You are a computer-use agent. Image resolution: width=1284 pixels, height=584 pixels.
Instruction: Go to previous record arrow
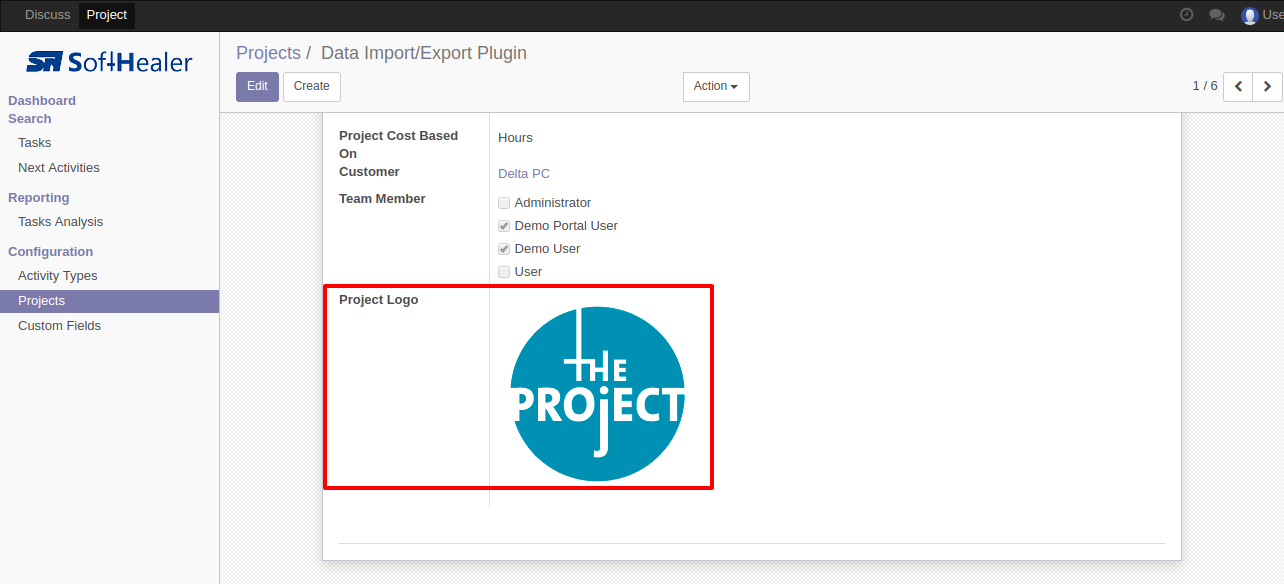tap(1239, 86)
